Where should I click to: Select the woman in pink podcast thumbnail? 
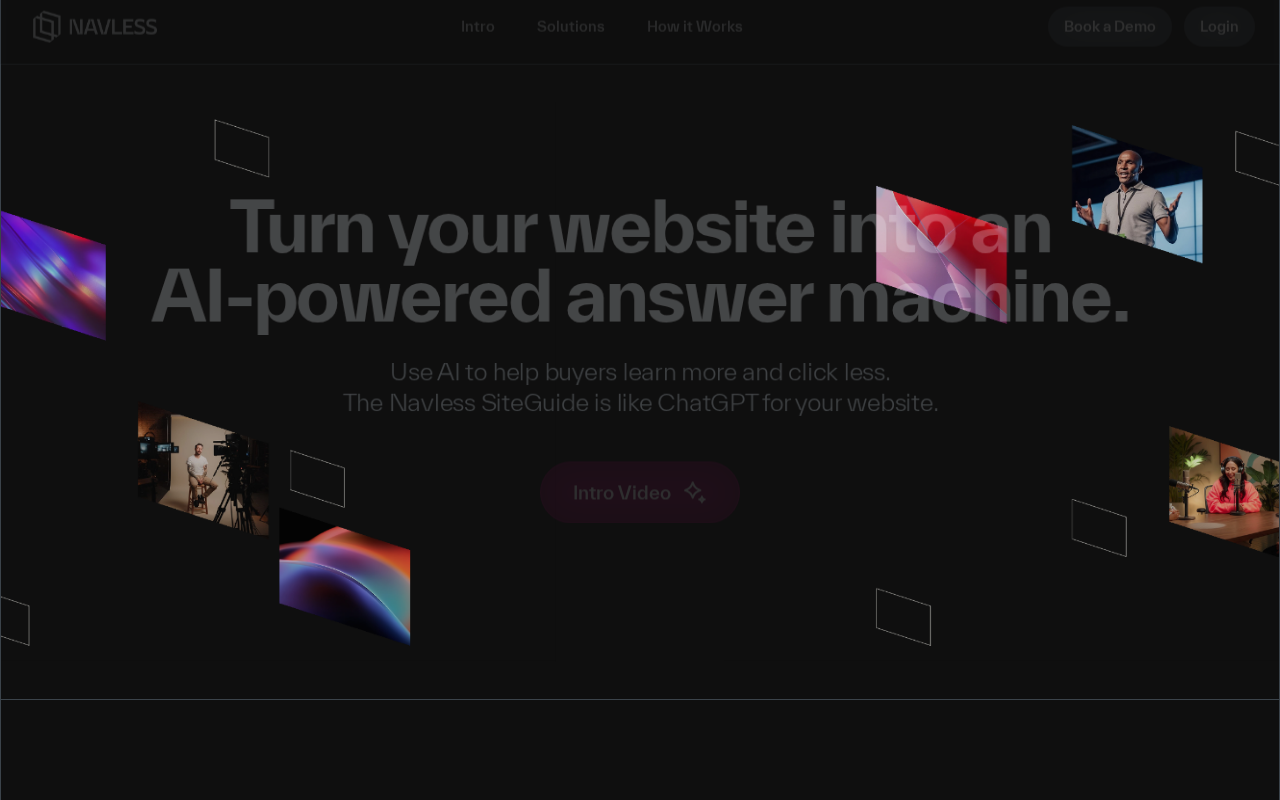click(1224, 491)
